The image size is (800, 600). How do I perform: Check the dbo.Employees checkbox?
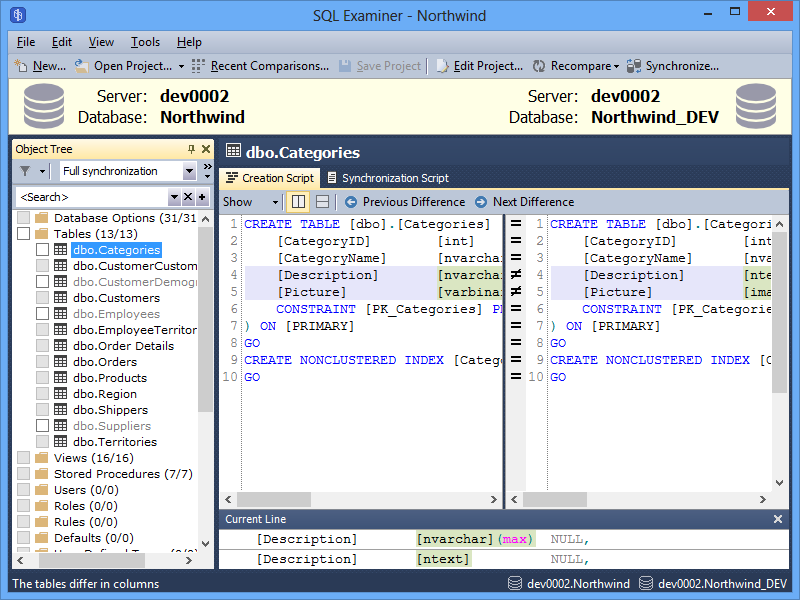click(x=42, y=314)
